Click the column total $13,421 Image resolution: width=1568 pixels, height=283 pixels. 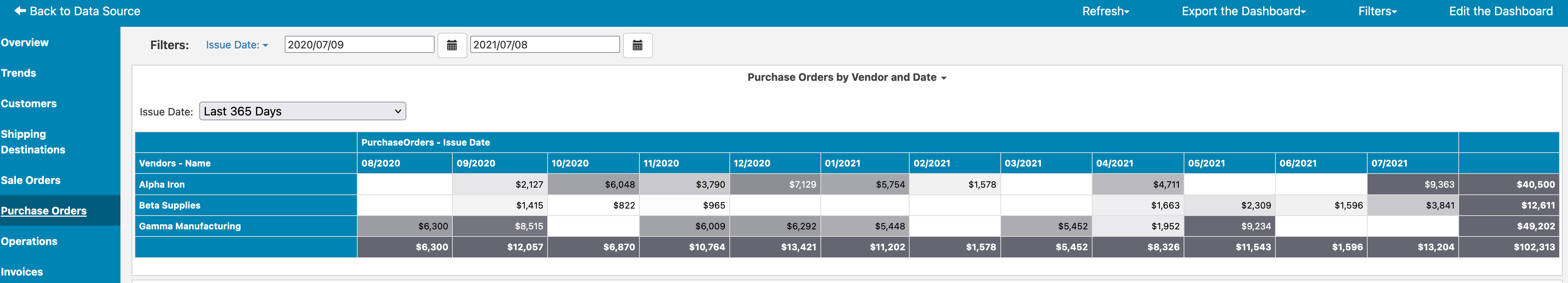775,247
